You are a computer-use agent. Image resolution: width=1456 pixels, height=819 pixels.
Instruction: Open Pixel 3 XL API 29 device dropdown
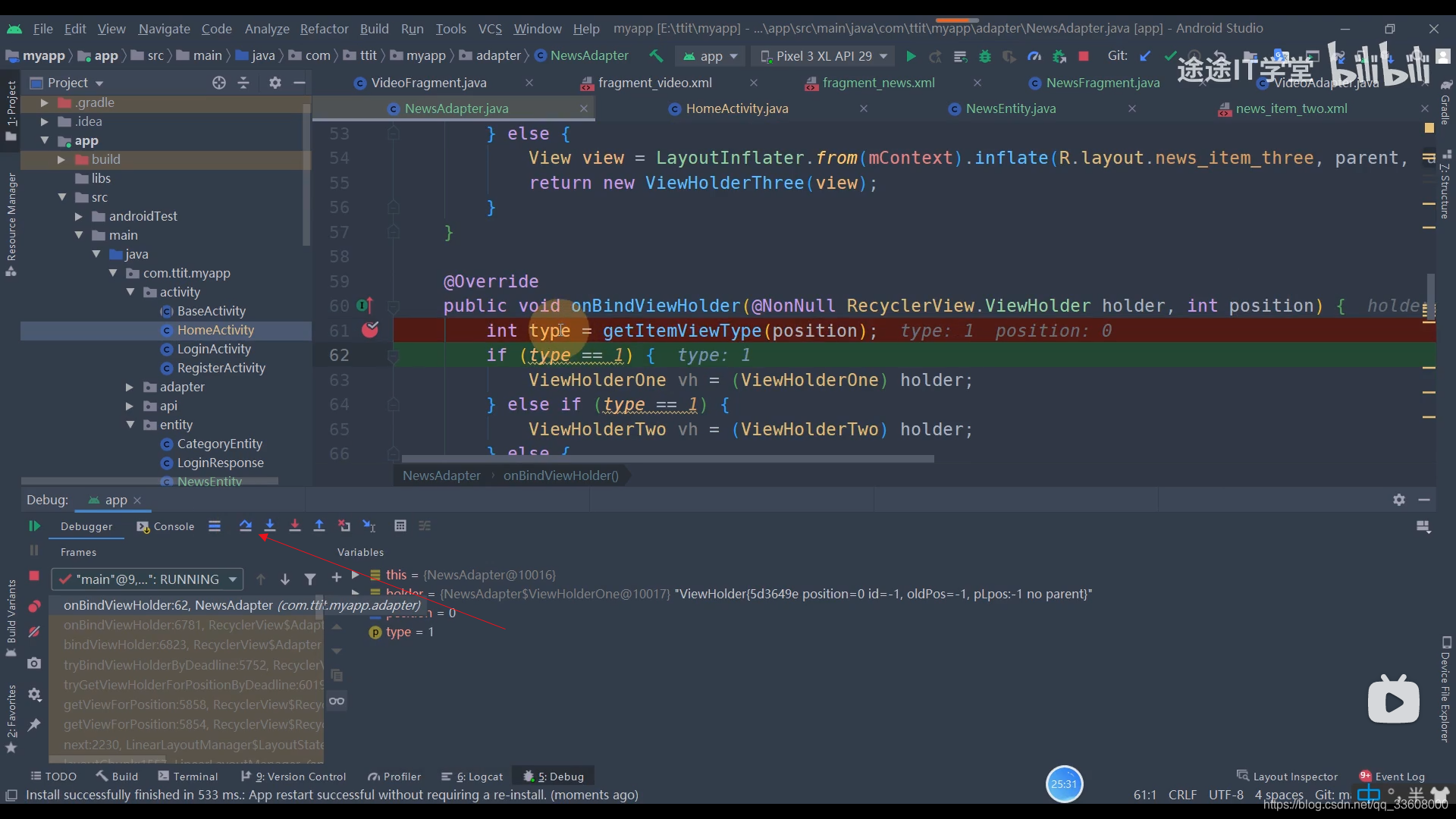click(824, 56)
